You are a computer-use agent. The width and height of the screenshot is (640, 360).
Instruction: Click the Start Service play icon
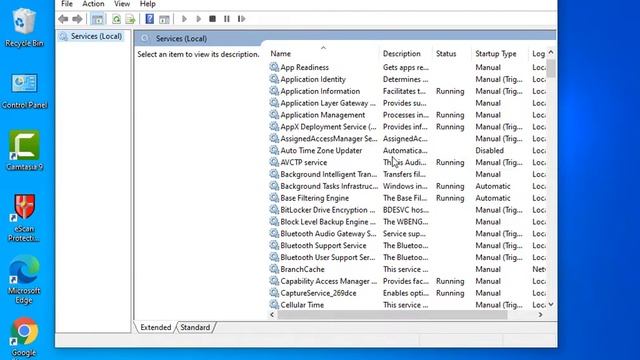coord(184,19)
